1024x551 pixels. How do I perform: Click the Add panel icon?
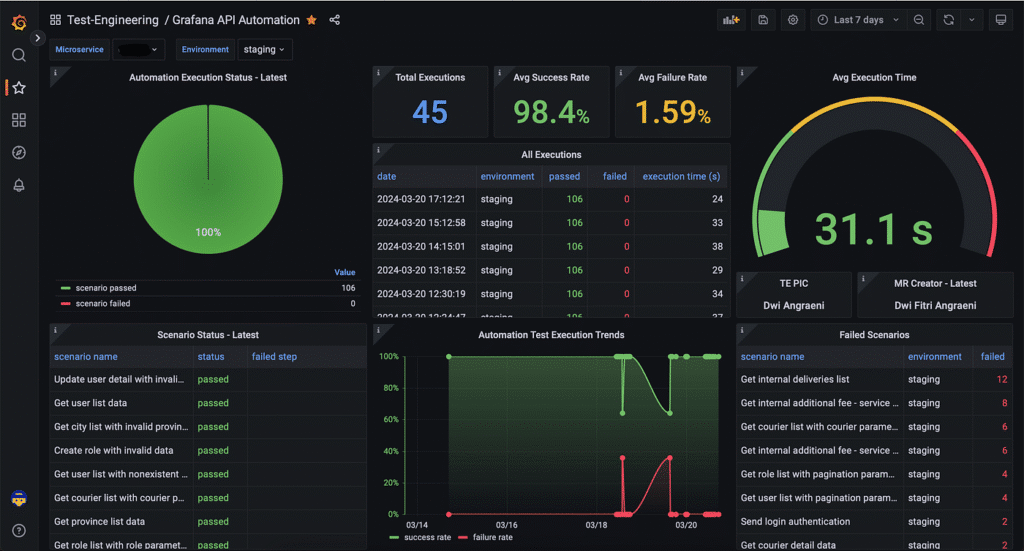(732, 20)
